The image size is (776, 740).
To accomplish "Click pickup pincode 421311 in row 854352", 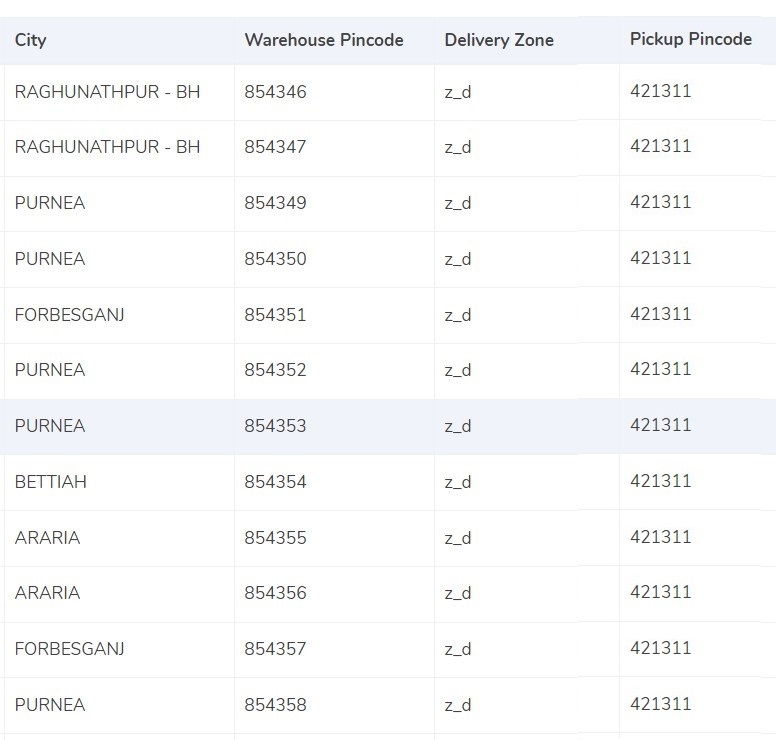I will [x=660, y=369].
